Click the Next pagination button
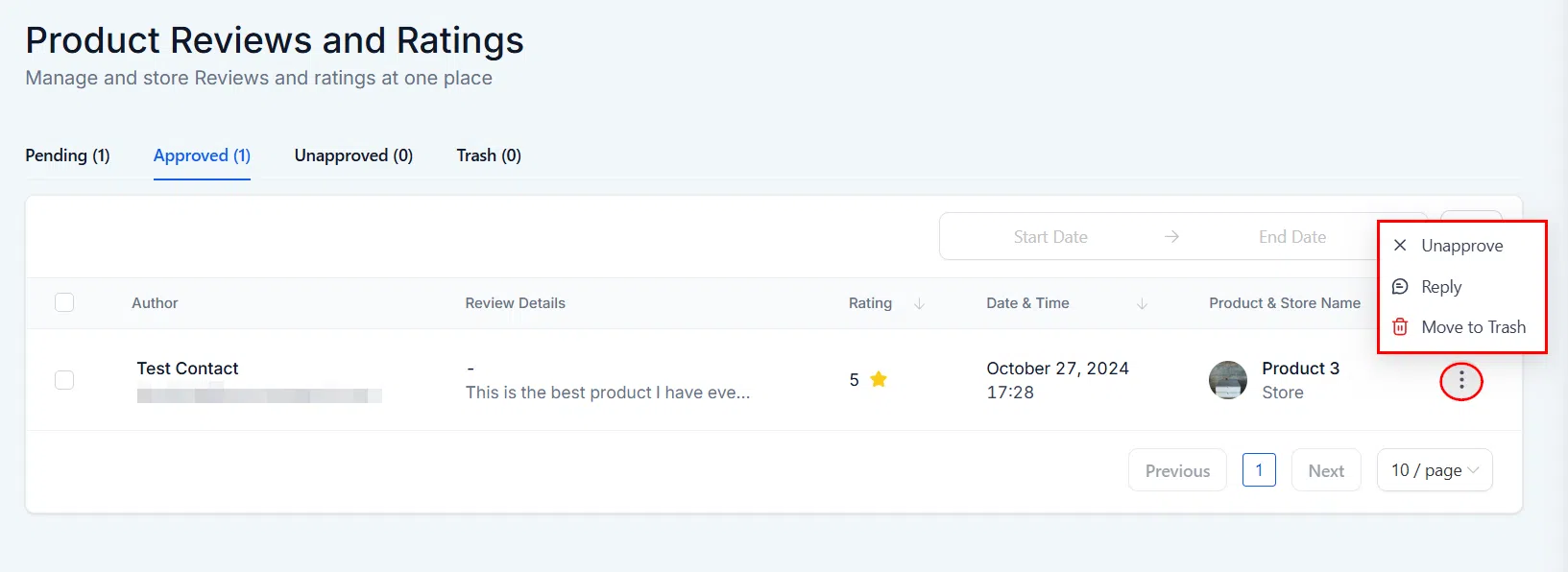Viewport: 1568px width, 572px height. [x=1326, y=470]
